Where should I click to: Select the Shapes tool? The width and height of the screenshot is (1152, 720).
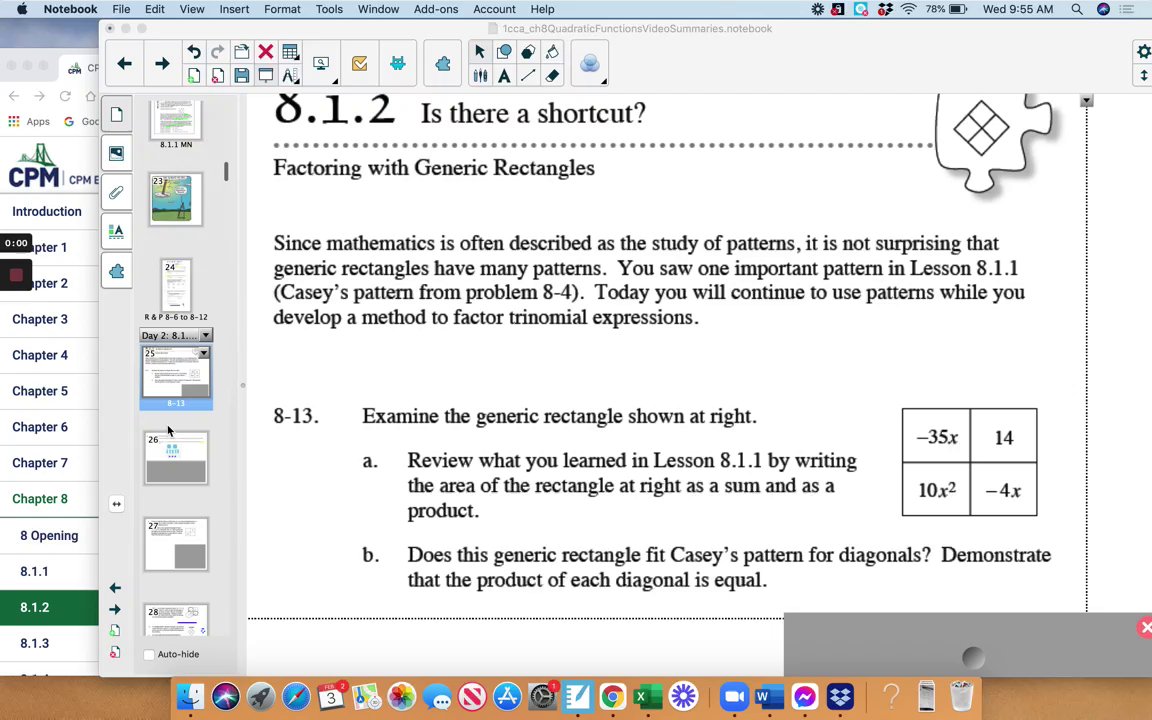[504, 51]
